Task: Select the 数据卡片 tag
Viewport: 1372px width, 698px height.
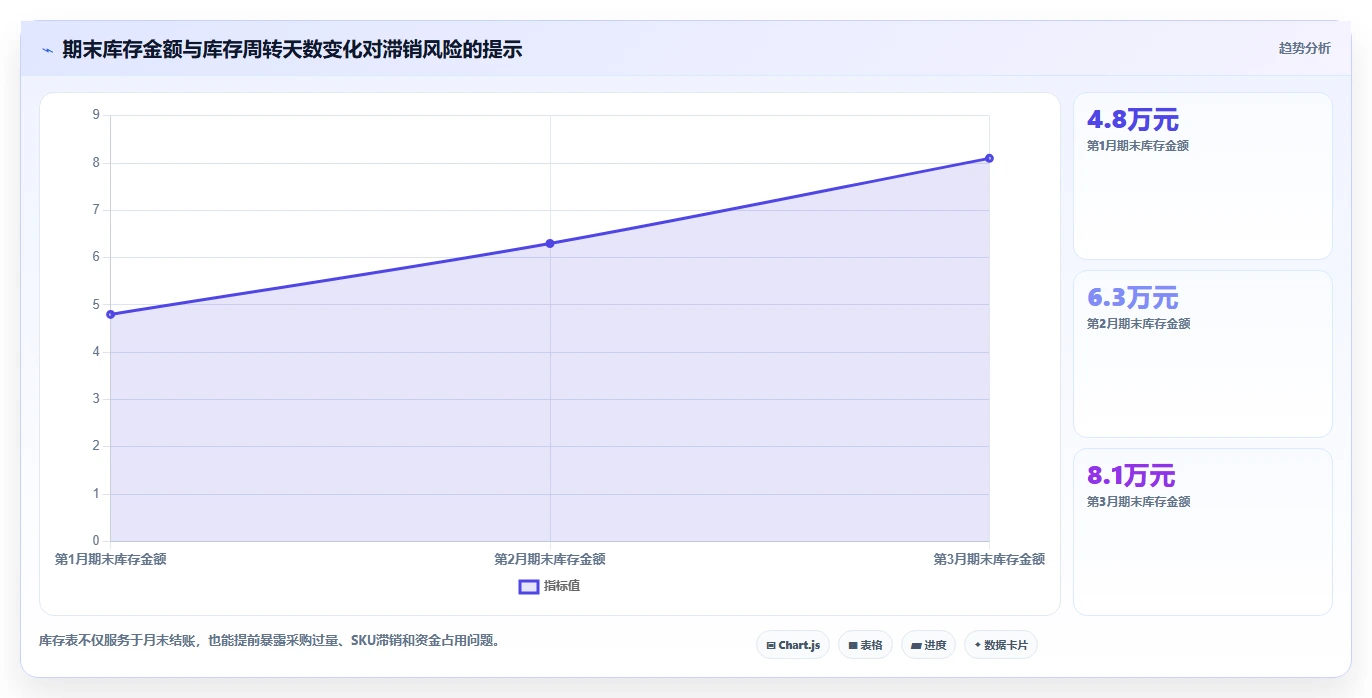Action: [1000, 645]
